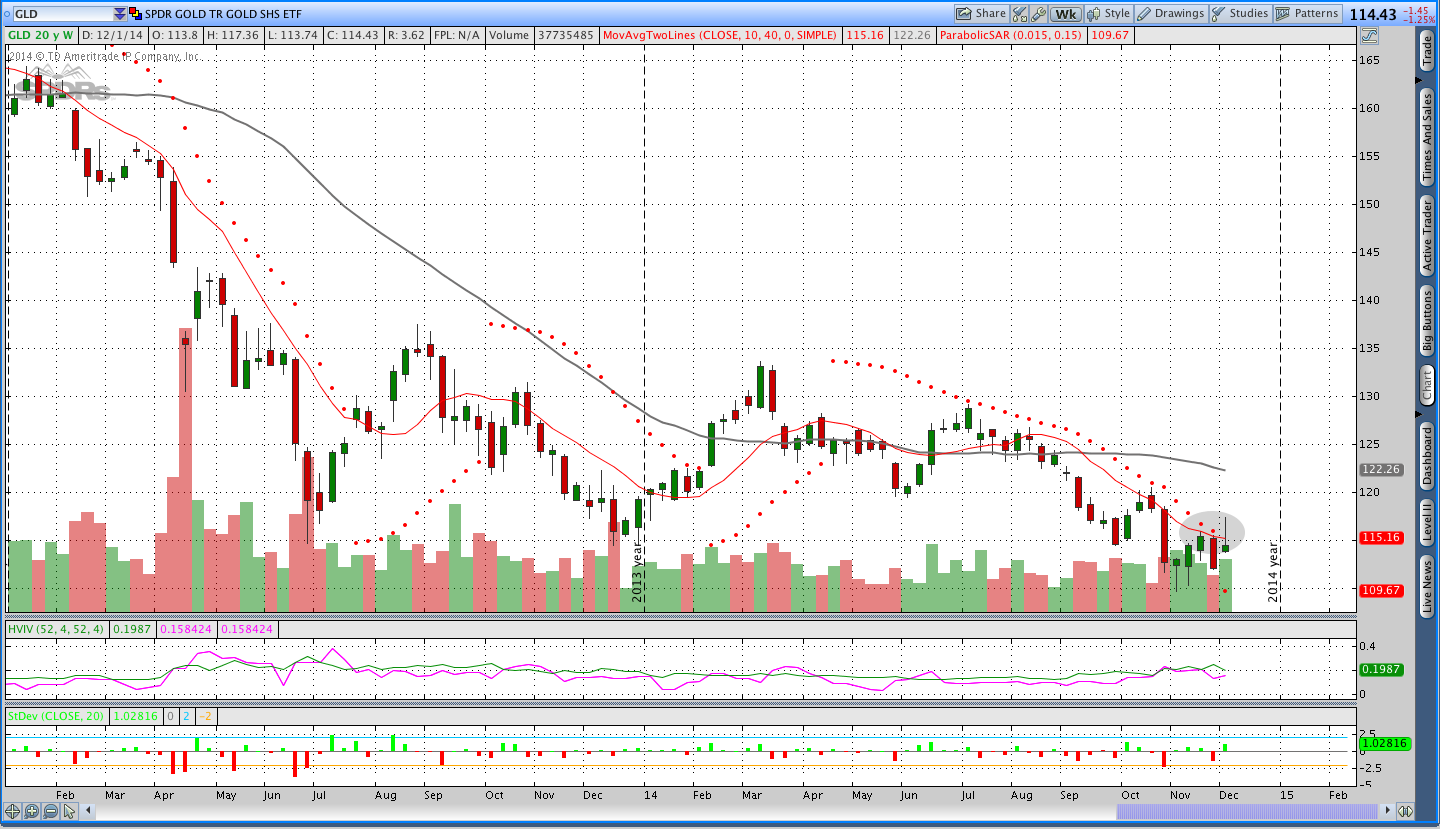Click the 115.16 price bubble on axis
The image size is (1440, 829).
1381,538
